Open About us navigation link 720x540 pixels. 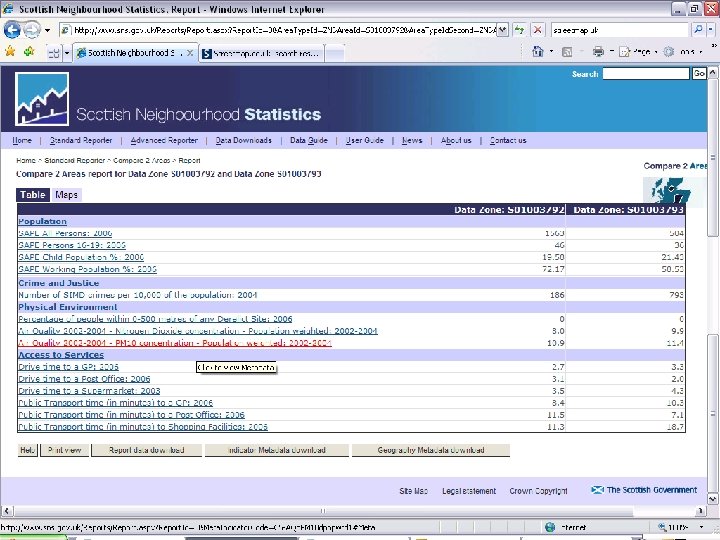[x=456, y=141]
